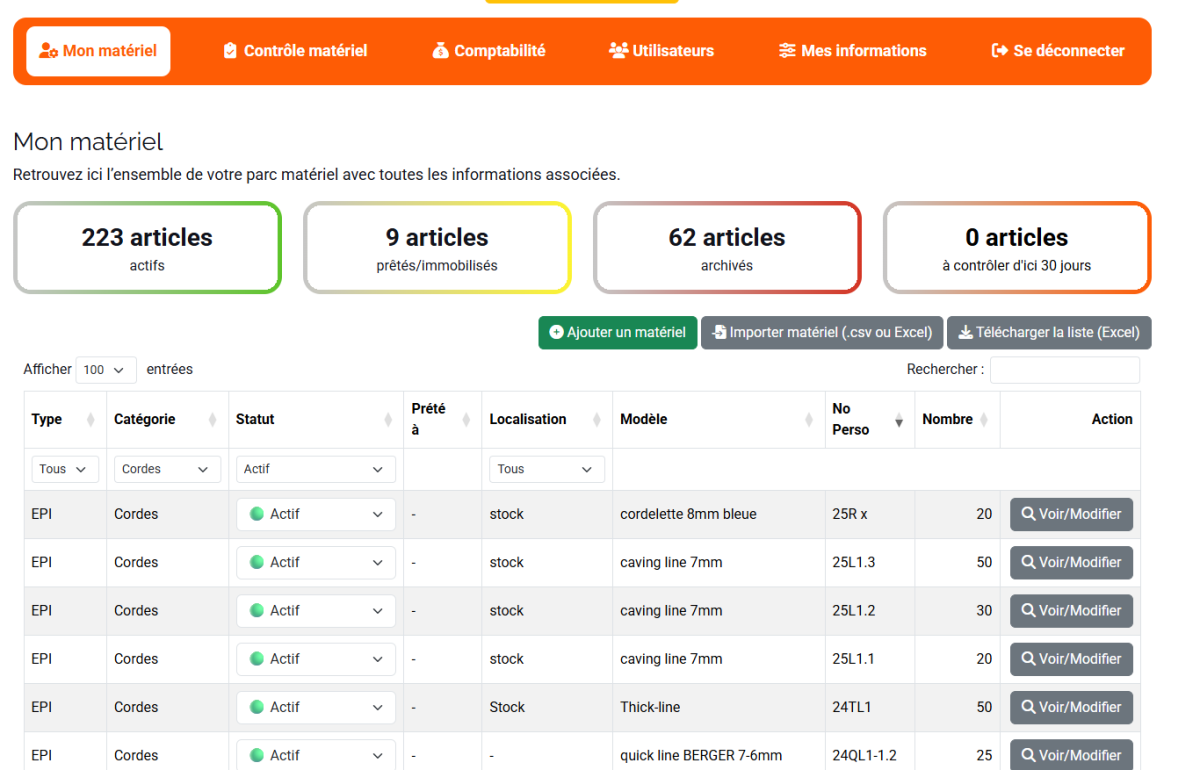Screen dimensions: 1200x770
Task: Sort the table by the Type column arrows
Action: click(x=91, y=420)
